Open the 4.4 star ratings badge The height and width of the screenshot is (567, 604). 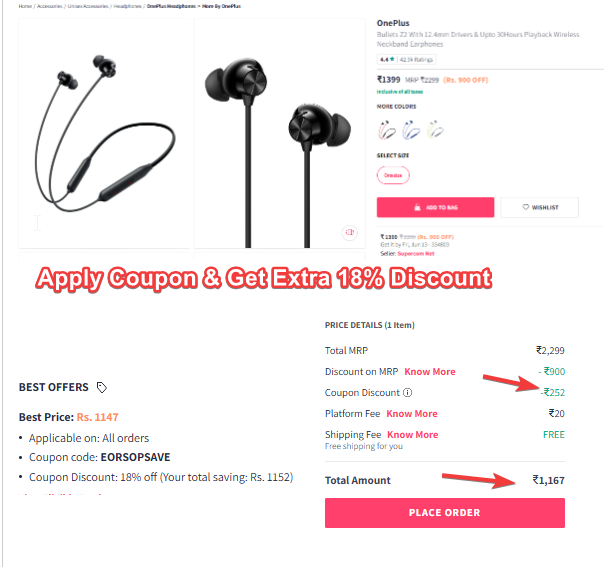[406, 59]
